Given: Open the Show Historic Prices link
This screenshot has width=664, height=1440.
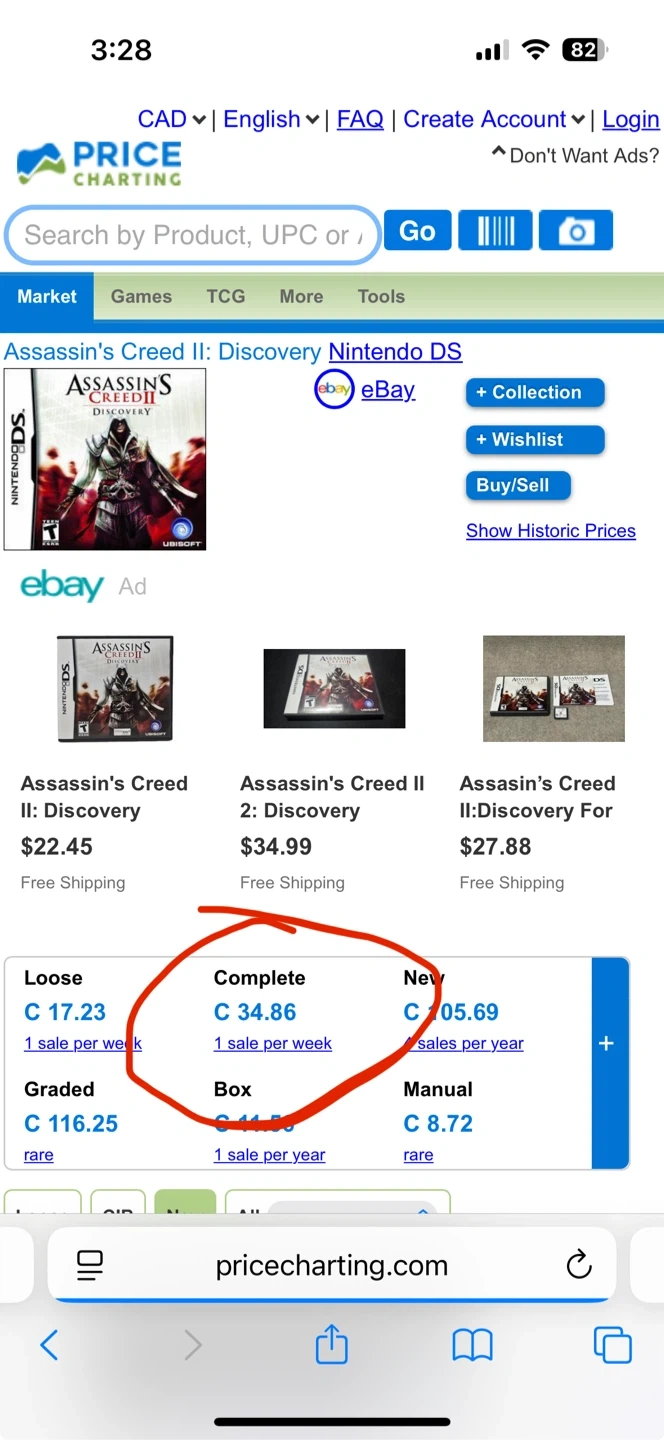Looking at the screenshot, I should [x=550, y=531].
